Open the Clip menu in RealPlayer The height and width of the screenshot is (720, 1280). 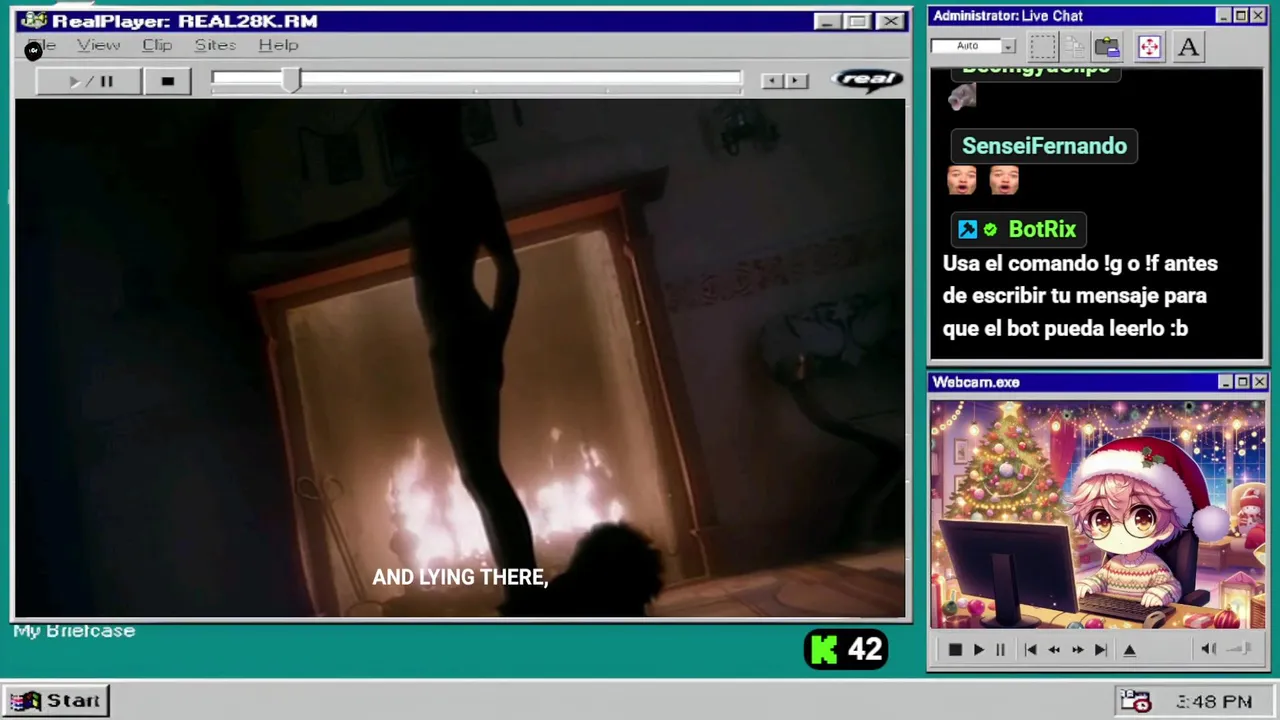157,45
